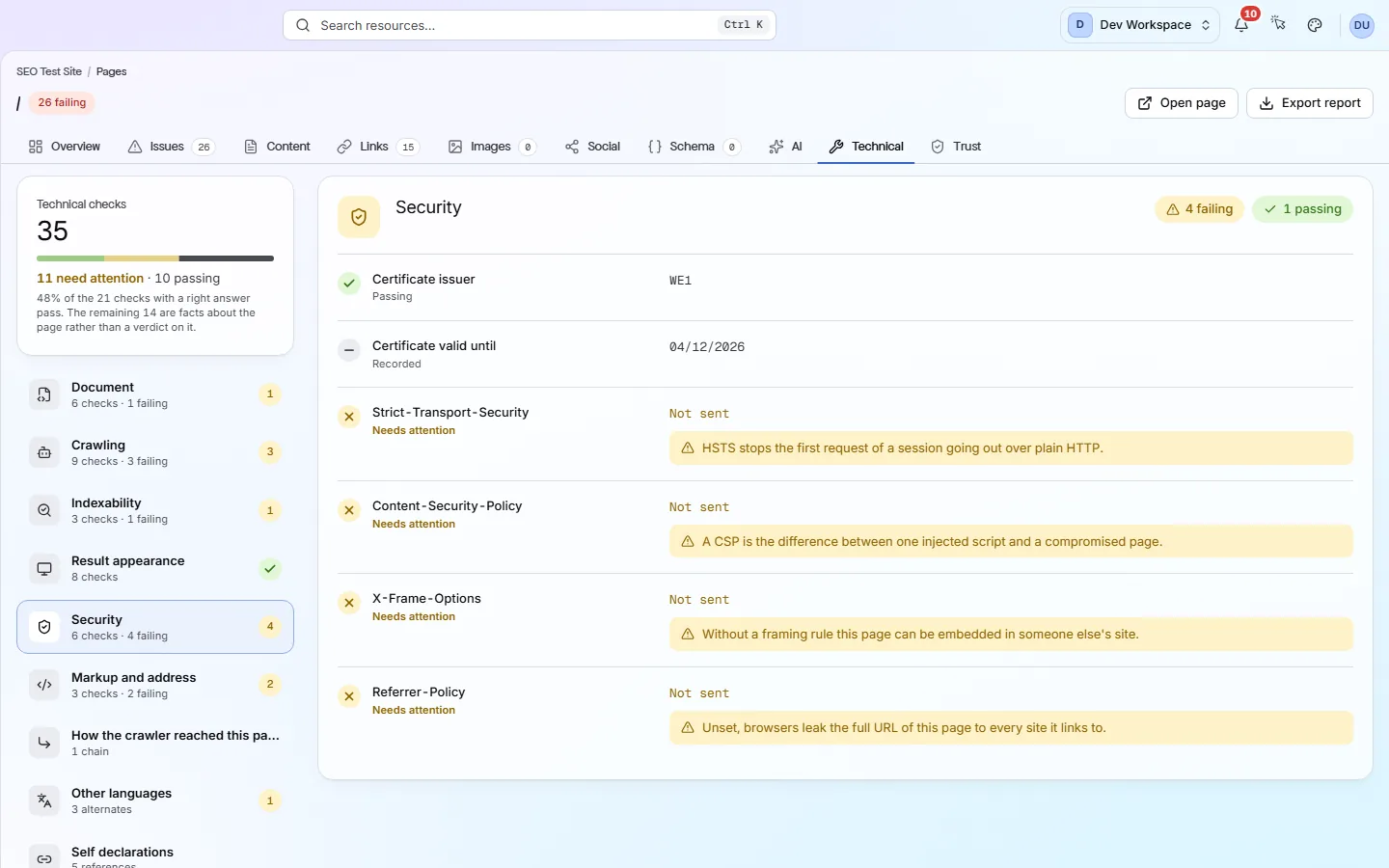Viewport: 1389px width, 868px height.
Task: Click the Export report button
Action: coord(1310,103)
